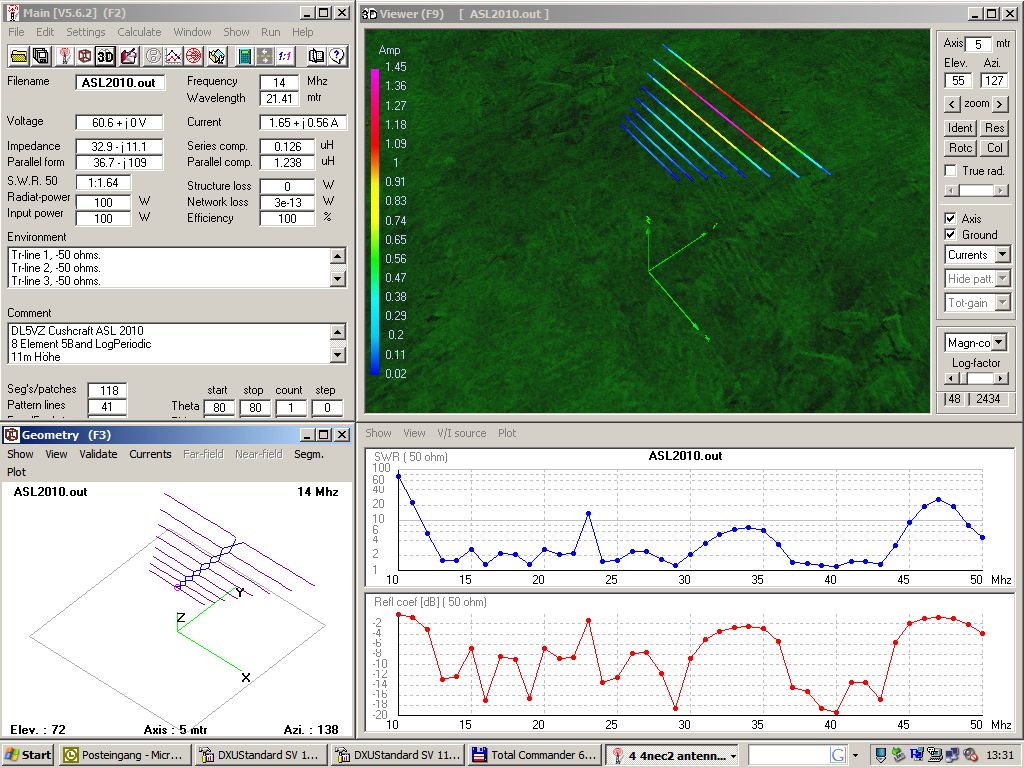1024x768 pixels.
Task: Expand the Currents dropdown
Action: click(1002, 255)
